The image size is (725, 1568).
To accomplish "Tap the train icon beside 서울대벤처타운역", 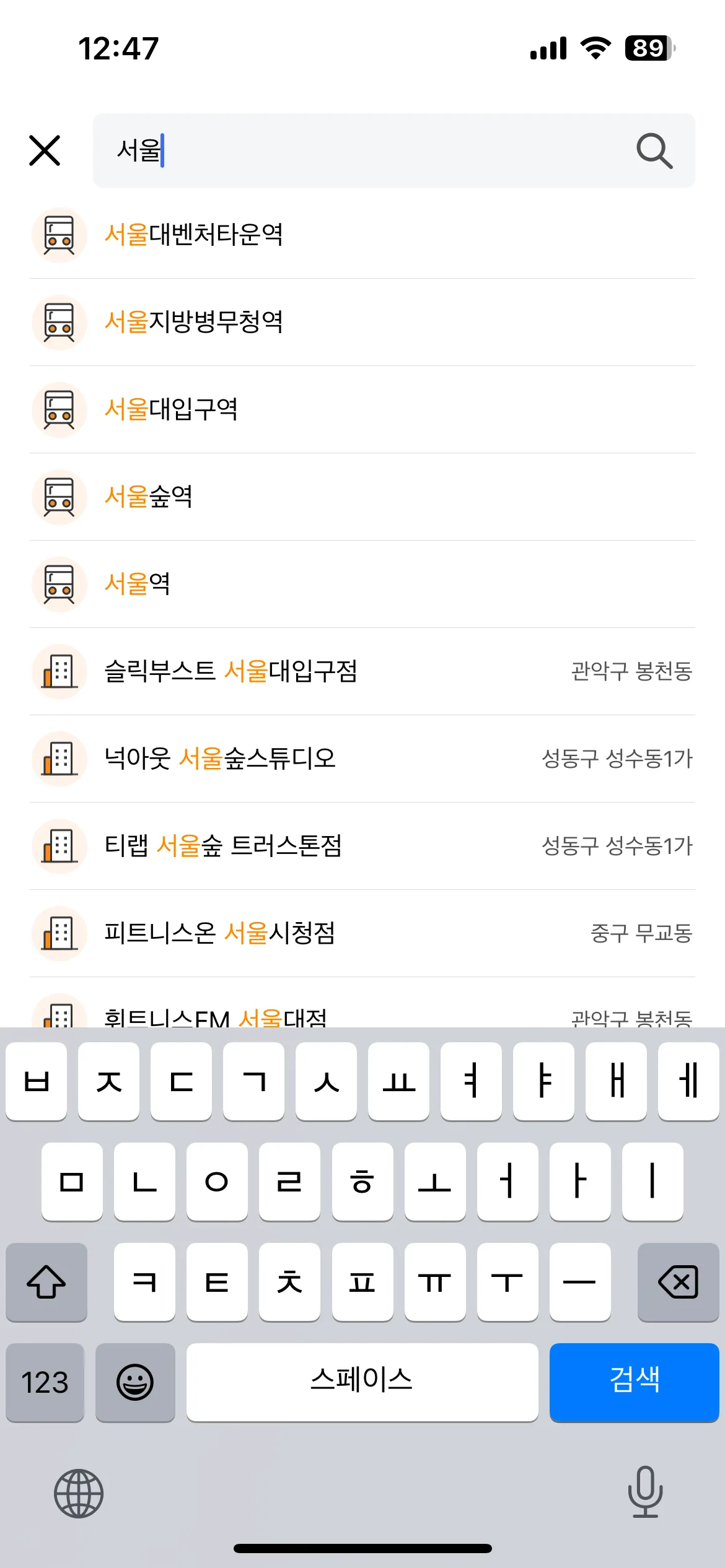I will [x=59, y=235].
